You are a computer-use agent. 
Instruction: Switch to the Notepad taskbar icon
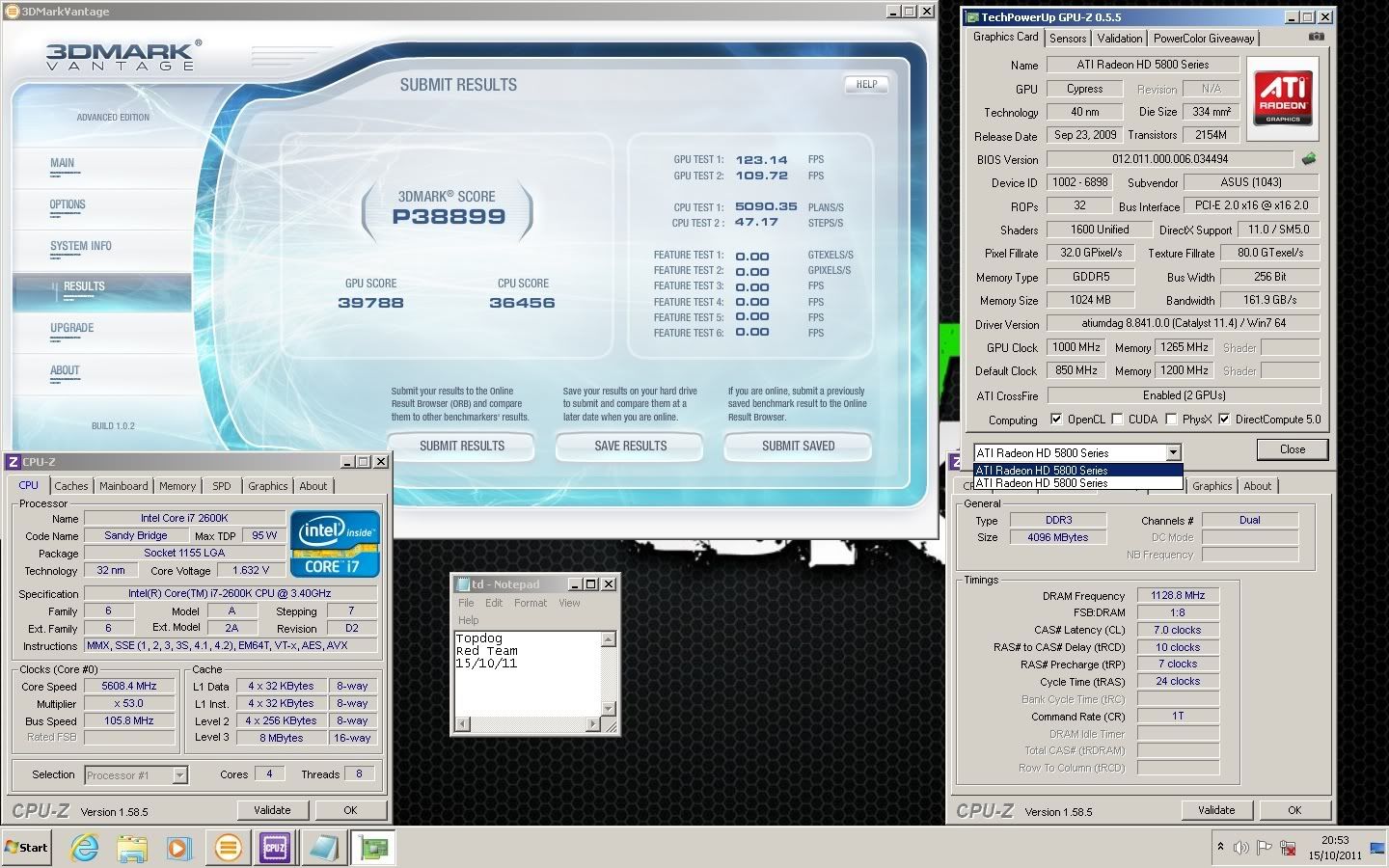click(324, 848)
